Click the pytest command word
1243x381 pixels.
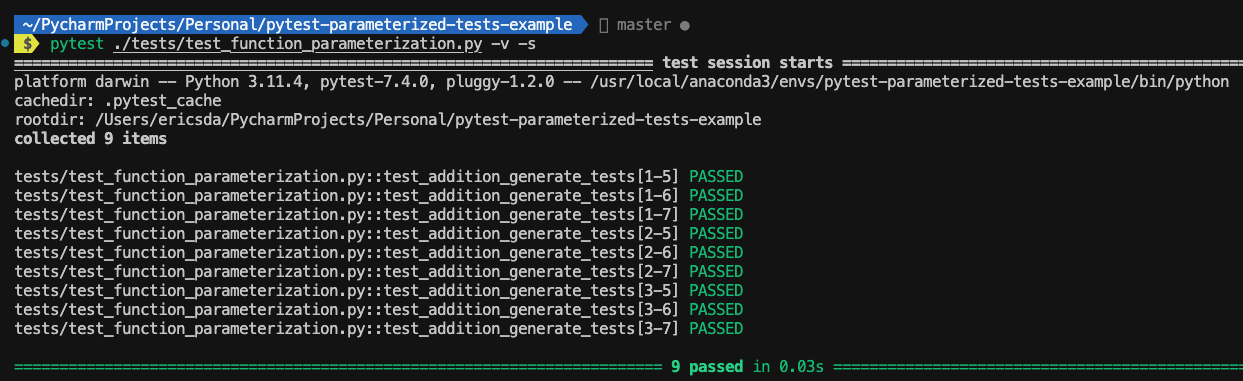point(75,44)
